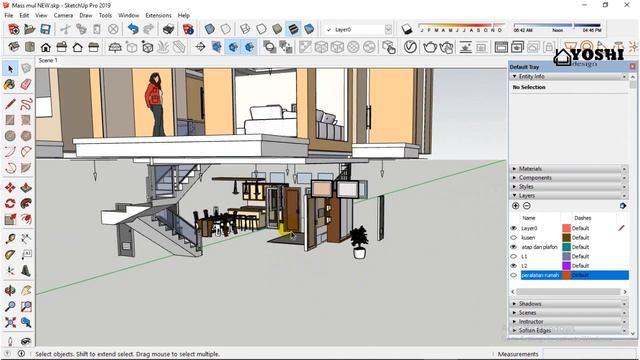This screenshot has height=360, width=640.
Task: Toggle shaded with textures style
Action: click(293, 29)
